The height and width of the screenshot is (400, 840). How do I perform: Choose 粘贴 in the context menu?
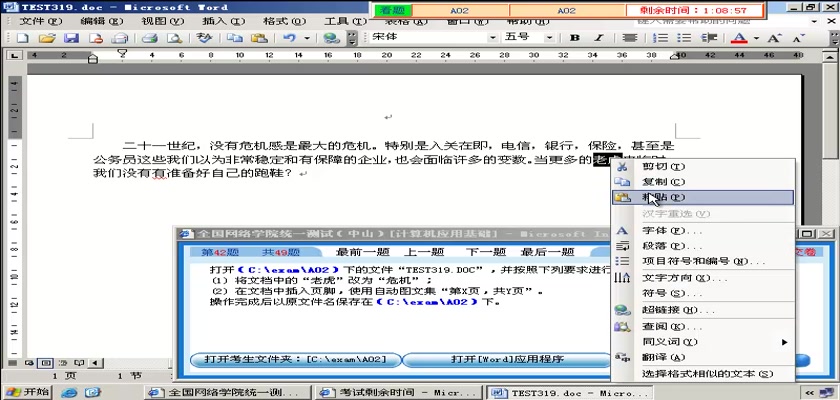pyautogui.click(x=702, y=198)
